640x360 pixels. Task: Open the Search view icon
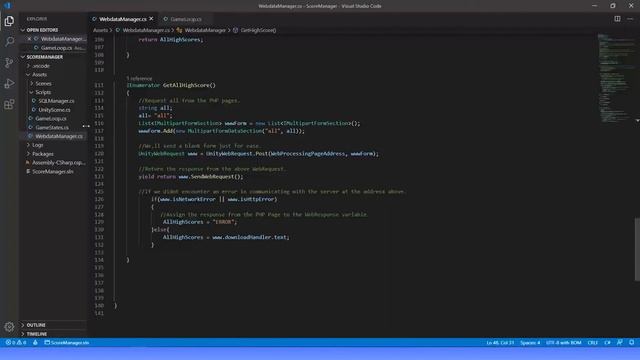tap(9, 41)
